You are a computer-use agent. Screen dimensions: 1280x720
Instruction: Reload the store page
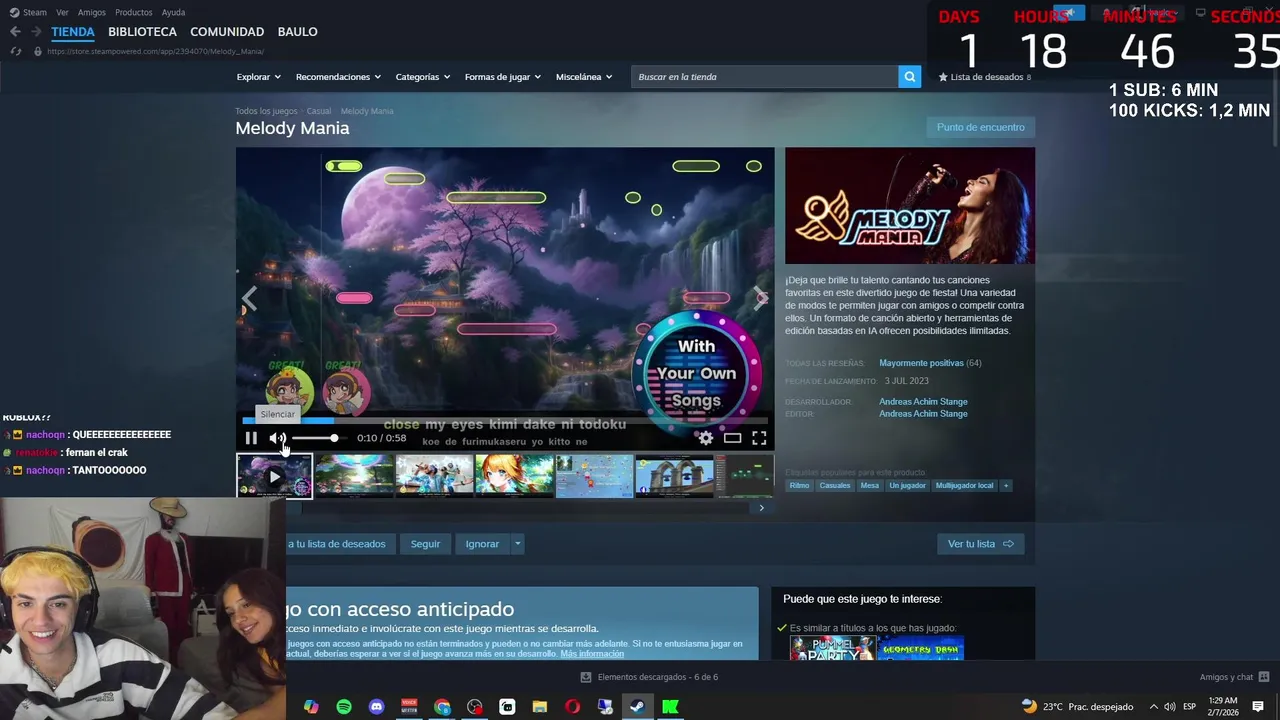point(15,51)
